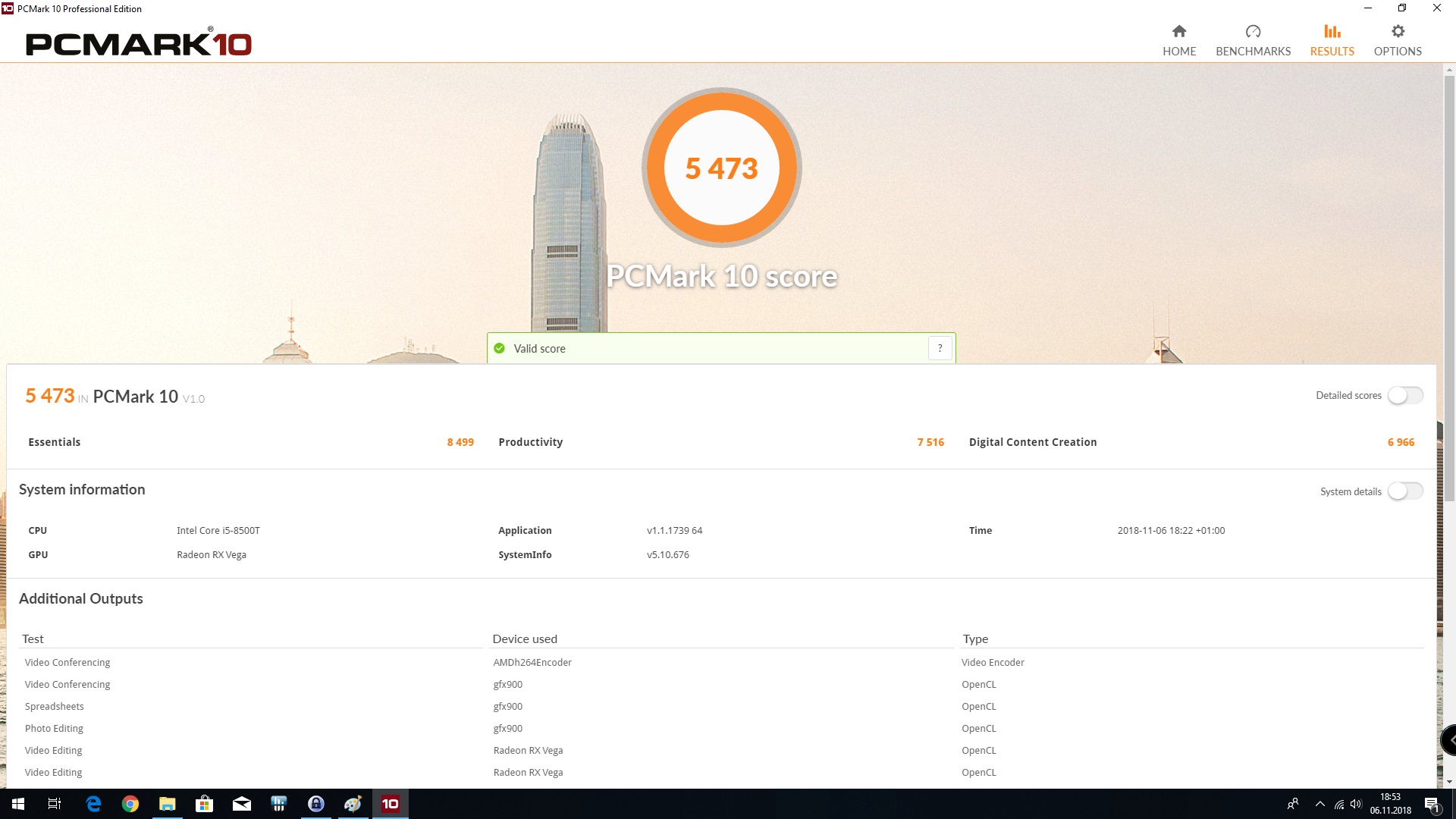Click the Productivity score label
Image resolution: width=1456 pixels, height=819 pixels.
530,442
